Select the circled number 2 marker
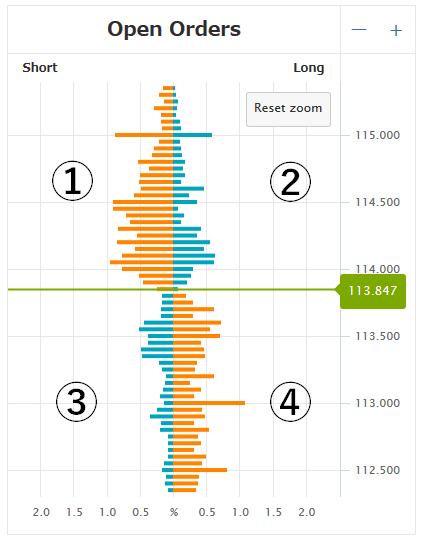426x537 pixels. [x=290, y=182]
